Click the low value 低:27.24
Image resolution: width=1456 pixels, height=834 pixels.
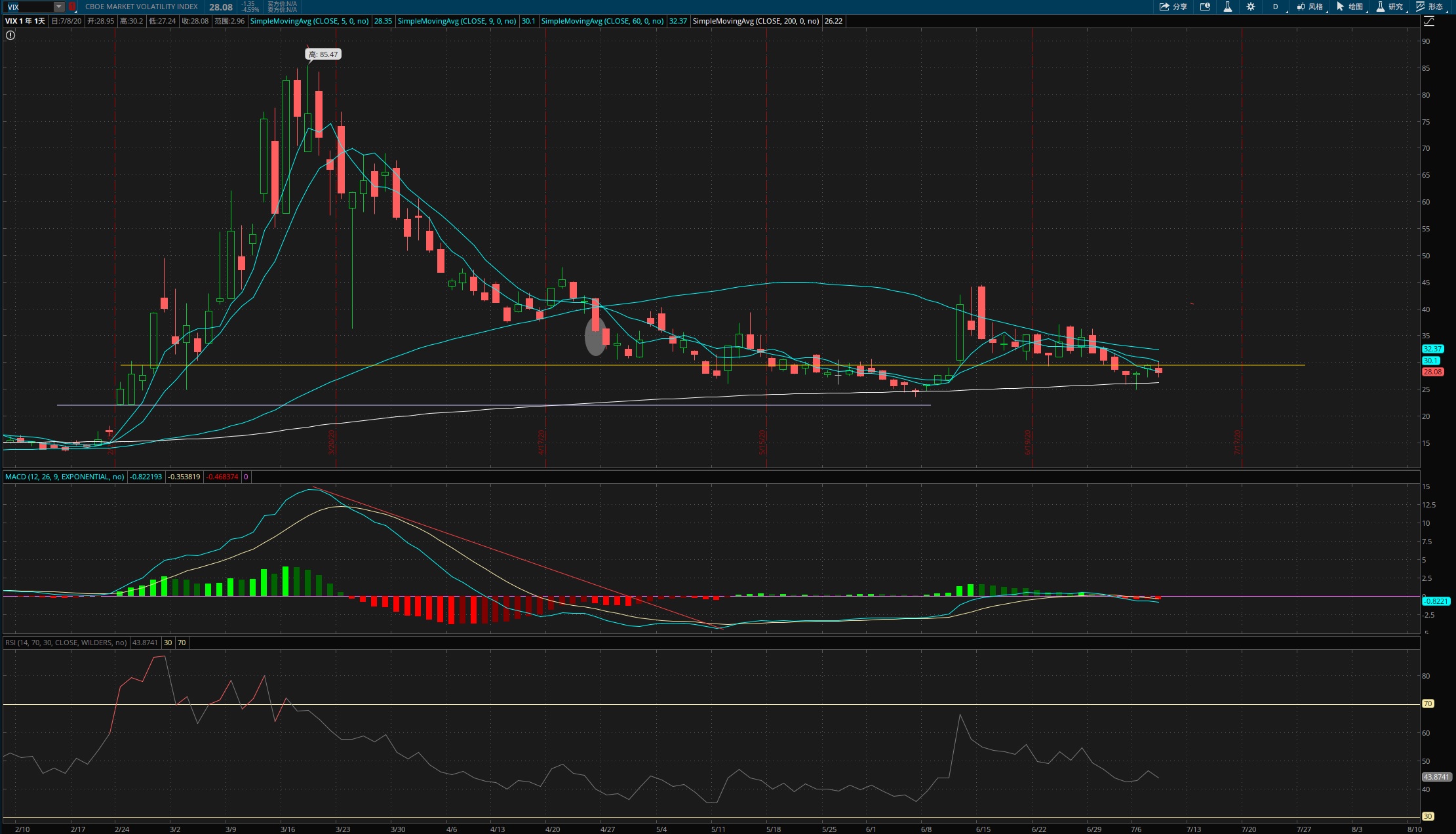tap(163, 21)
